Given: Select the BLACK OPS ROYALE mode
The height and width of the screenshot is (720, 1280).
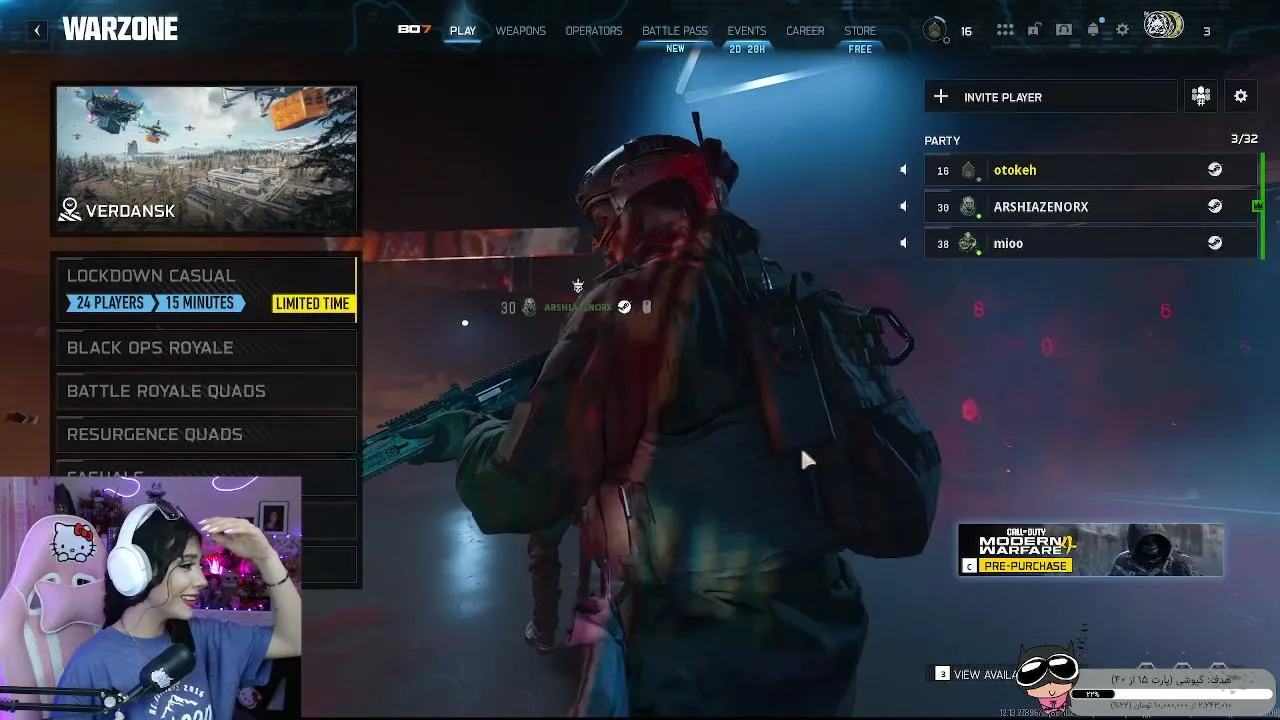Looking at the screenshot, I should tap(206, 348).
